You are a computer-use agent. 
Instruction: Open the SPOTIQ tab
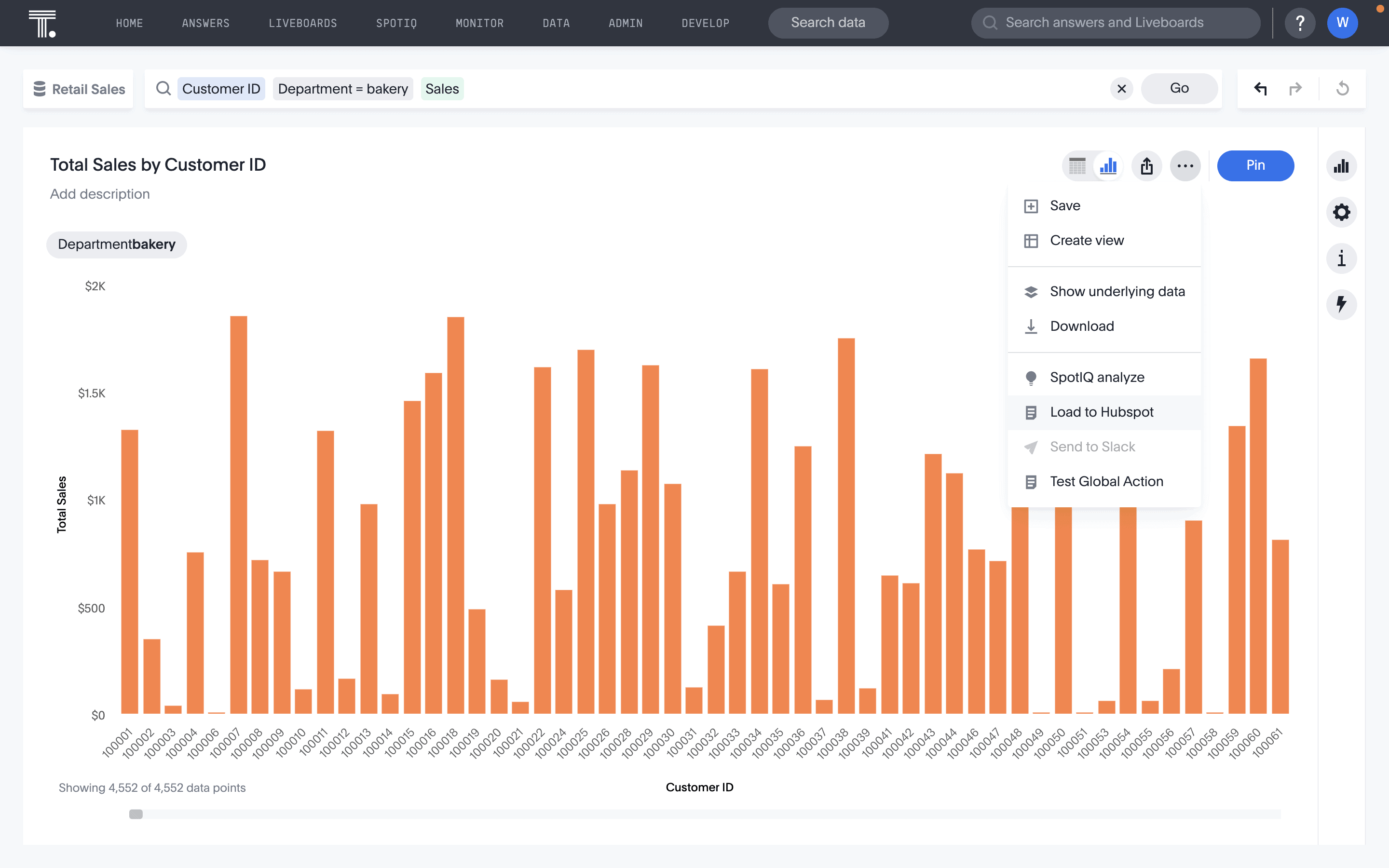click(396, 23)
